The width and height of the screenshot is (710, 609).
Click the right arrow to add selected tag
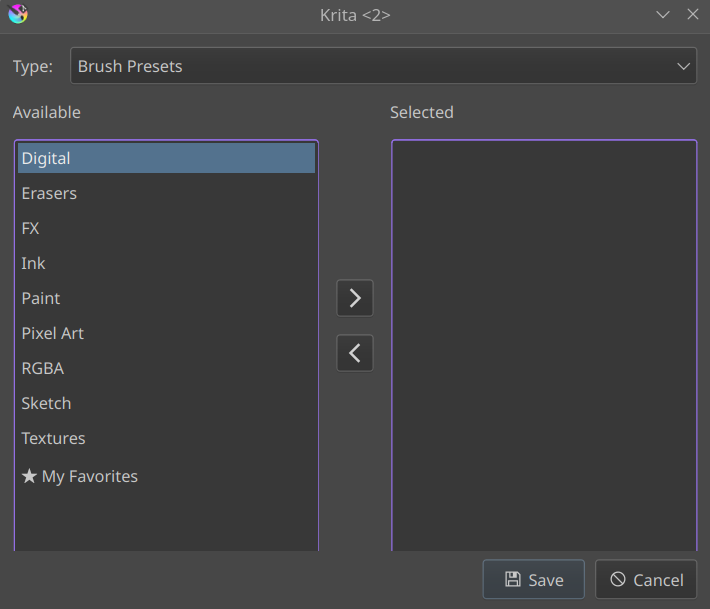click(x=355, y=298)
